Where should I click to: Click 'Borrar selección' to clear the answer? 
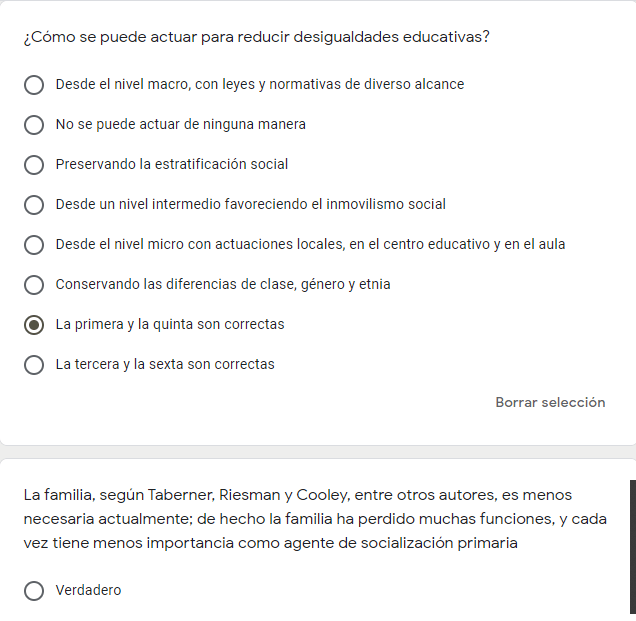[x=550, y=403]
